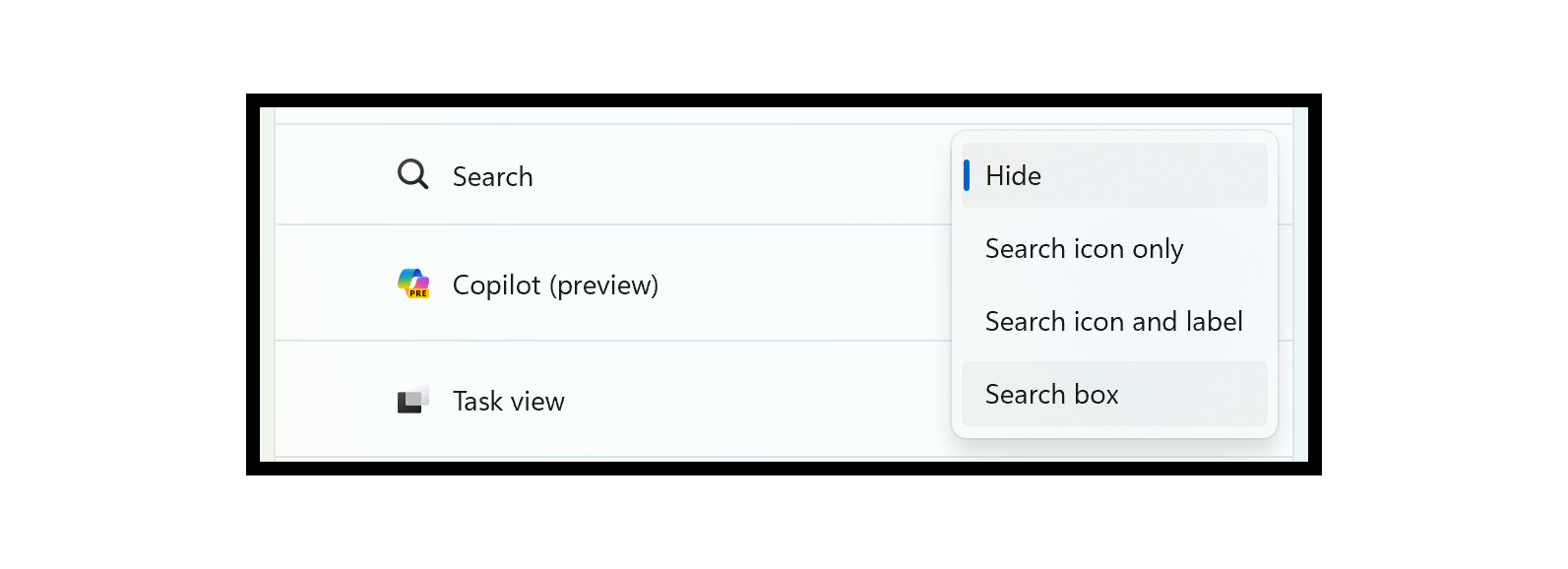Click the Search settings label
Image resolution: width=1568 pixels, height=569 pixels.
point(492,176)
